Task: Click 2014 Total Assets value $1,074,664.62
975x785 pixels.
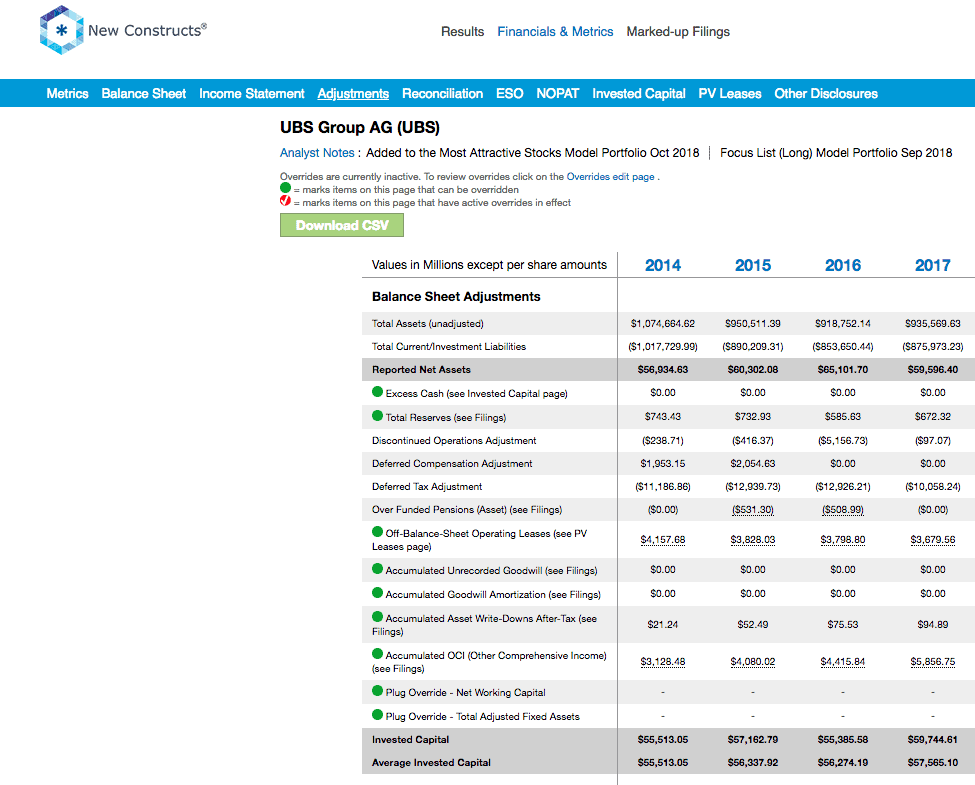Action: (x=663, y=323)
